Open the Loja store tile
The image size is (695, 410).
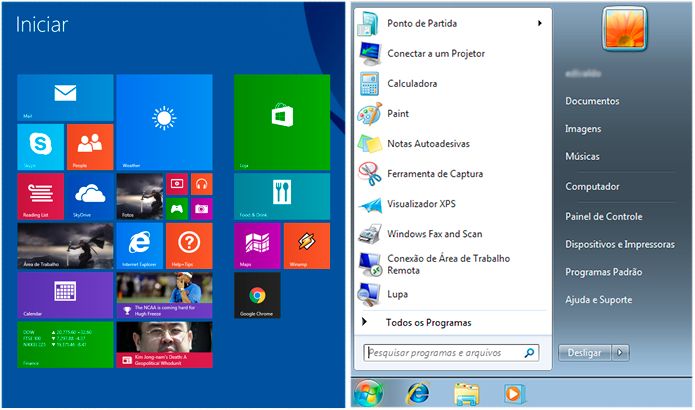point(282,122)
